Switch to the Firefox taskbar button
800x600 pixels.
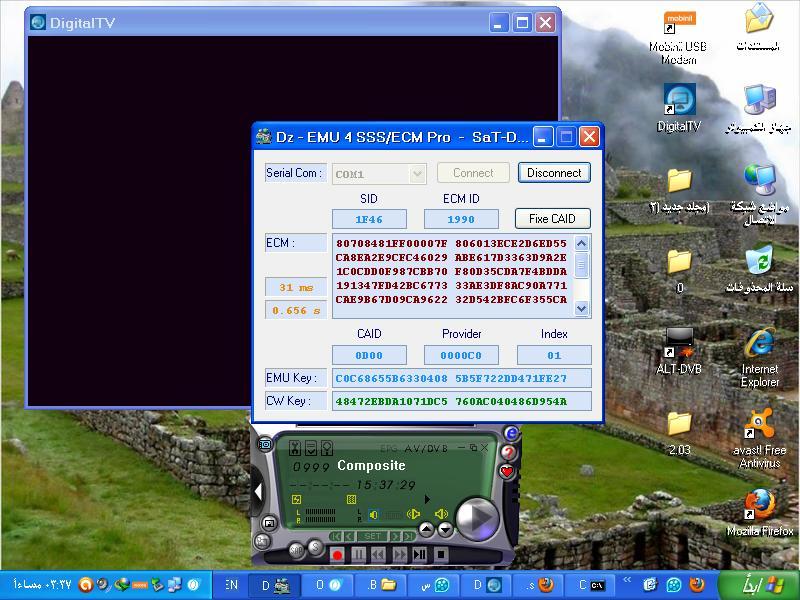(539, 585)
